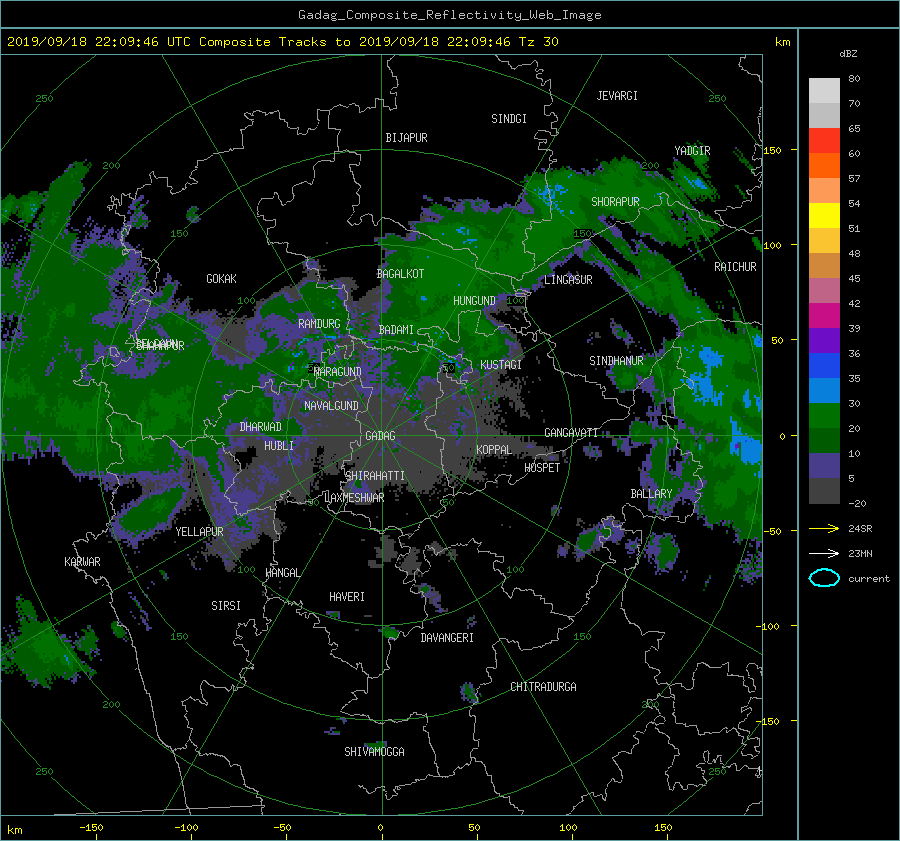This screenshot has height=841, width=900.
Task: Click the white 23MN arrow legend icon
Action: pos(824,553)
